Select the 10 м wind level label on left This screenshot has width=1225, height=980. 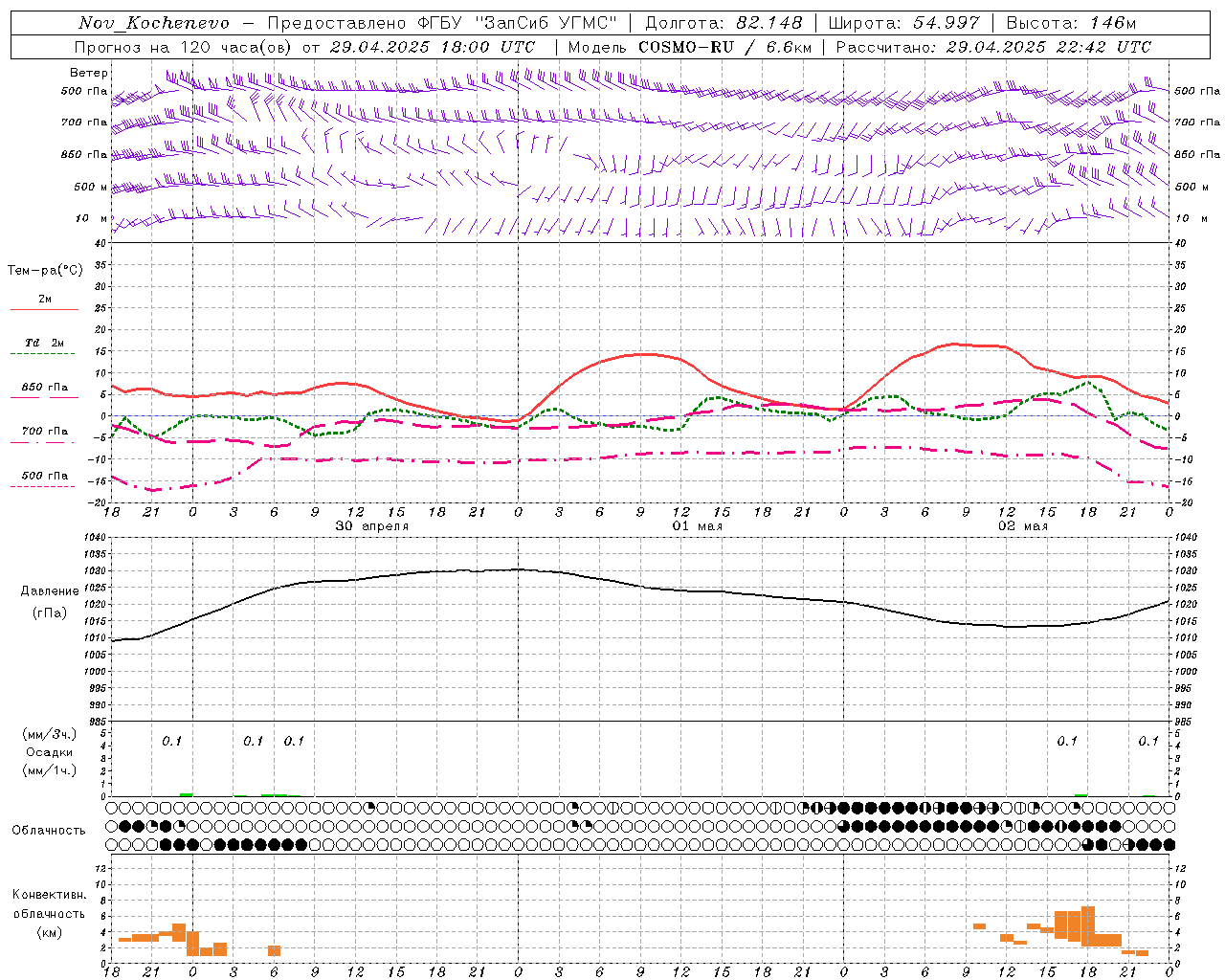[92, 218]
